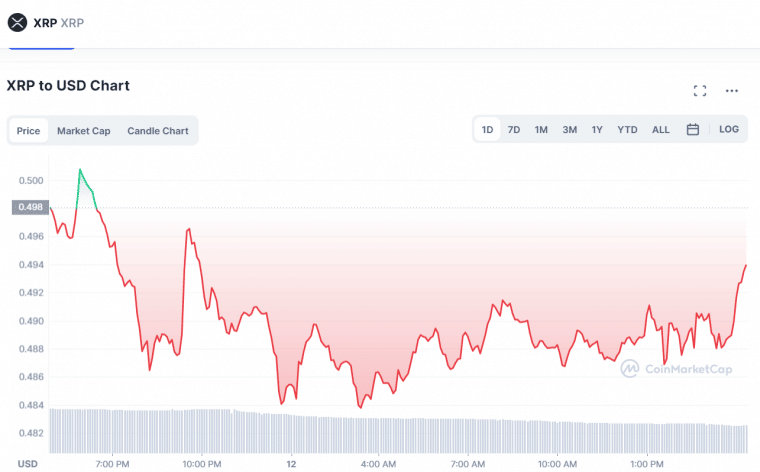Click the 0.500 y-axis label

point(31,181)
